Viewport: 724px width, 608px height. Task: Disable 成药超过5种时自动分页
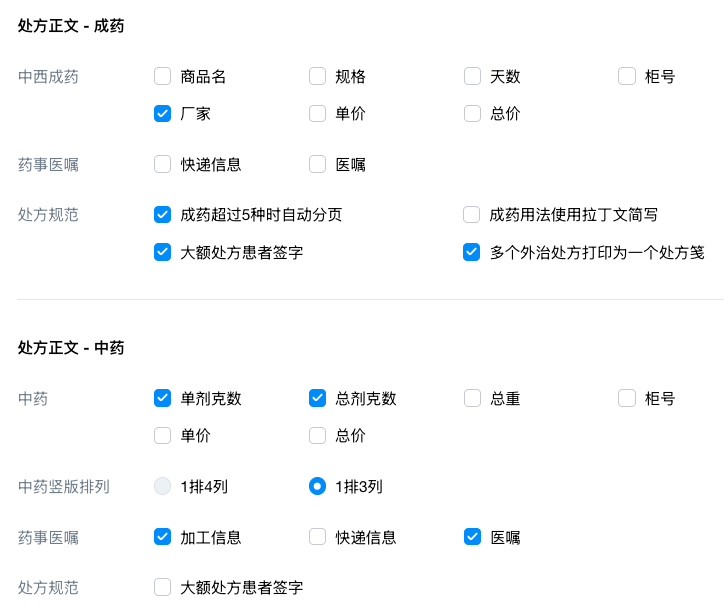pos(163,214)
